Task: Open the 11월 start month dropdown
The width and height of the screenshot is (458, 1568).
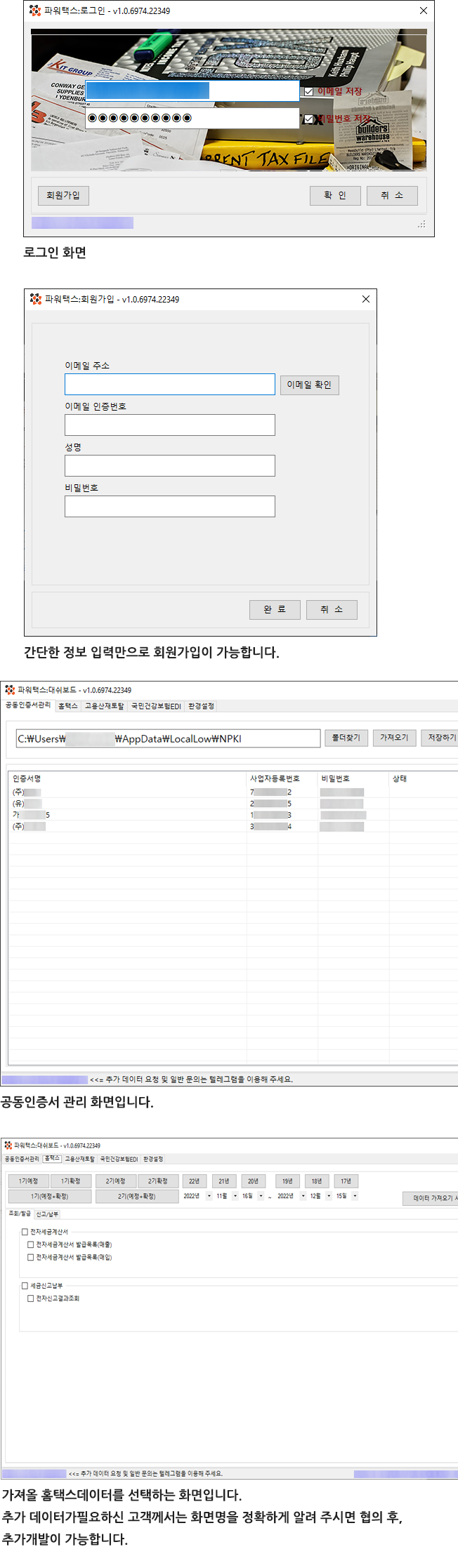Action: tap(235, 1196)
